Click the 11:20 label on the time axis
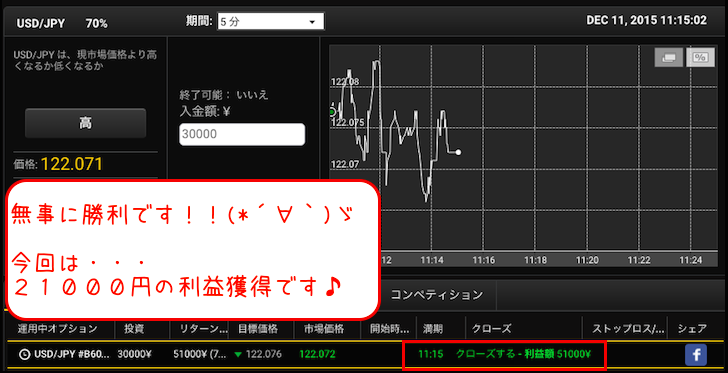This screenshot has height=373, width=728. [x=587, y=261]
